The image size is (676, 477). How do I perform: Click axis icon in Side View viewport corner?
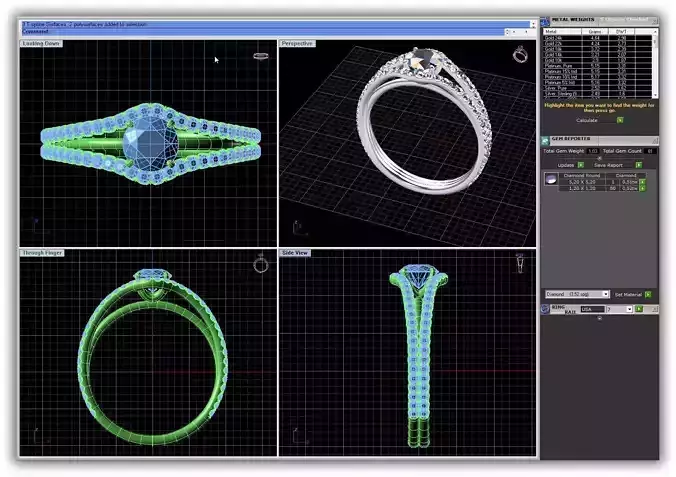click(298, 435)
